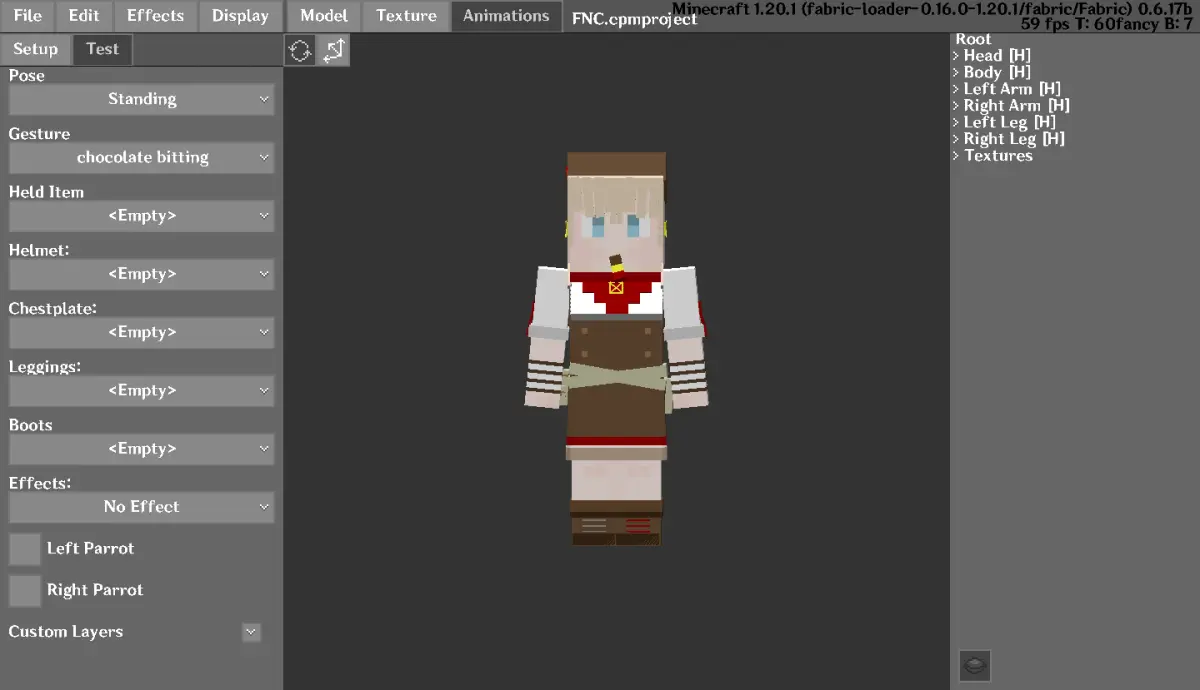Click the reset camera view icon
The width and height of the screenshot is (1200, 690).
coord(300,50)
